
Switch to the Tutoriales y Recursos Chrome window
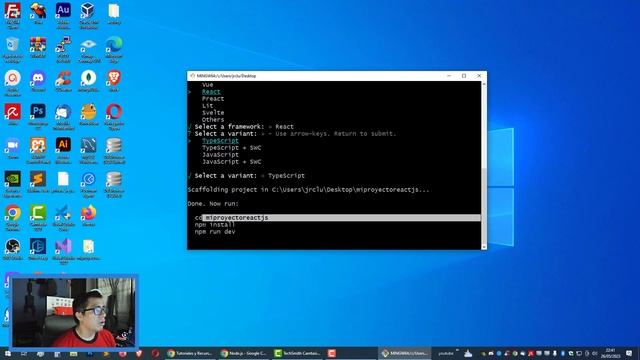click(190, 353)
